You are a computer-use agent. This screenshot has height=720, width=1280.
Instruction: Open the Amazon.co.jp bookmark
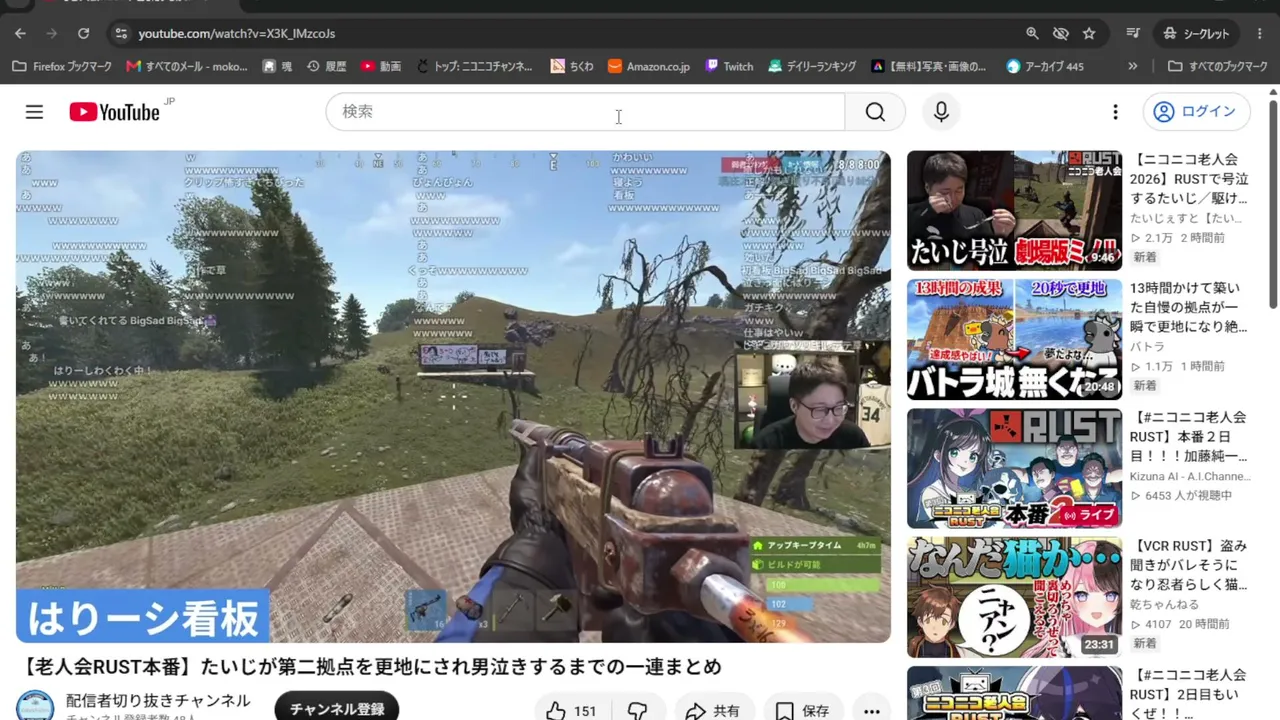649,66
